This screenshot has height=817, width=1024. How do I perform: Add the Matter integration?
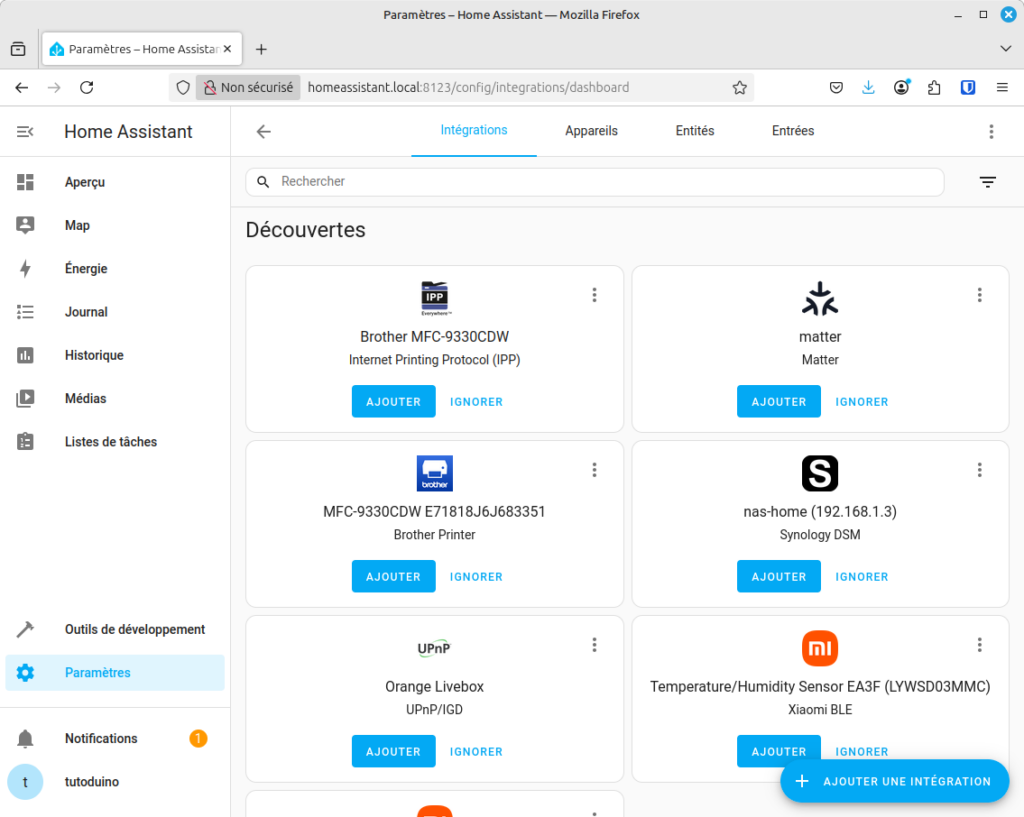[x=779, y=402]
